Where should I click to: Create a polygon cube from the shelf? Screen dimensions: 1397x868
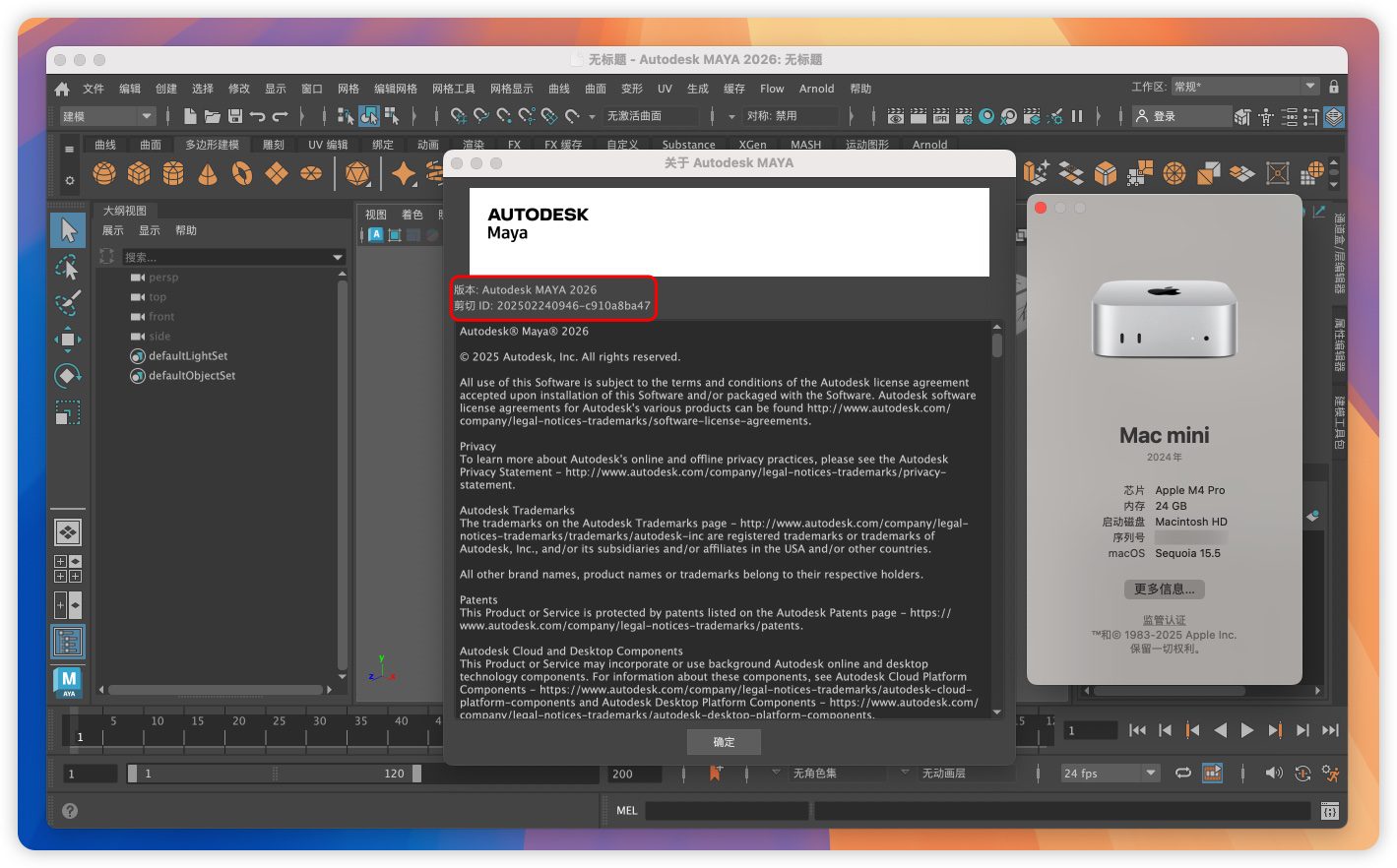pos(139,174)
